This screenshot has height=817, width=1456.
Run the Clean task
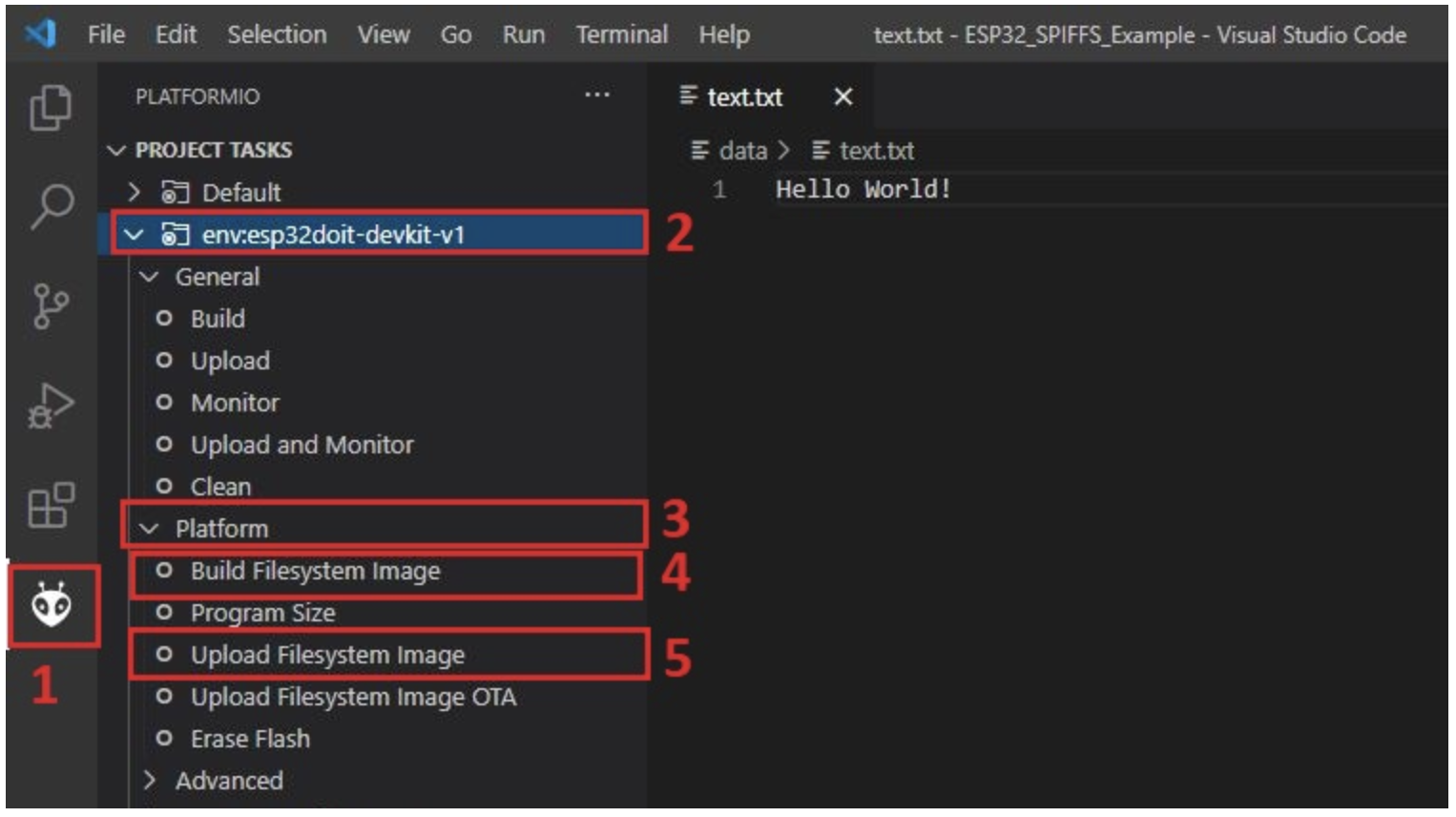click(220, 487)
